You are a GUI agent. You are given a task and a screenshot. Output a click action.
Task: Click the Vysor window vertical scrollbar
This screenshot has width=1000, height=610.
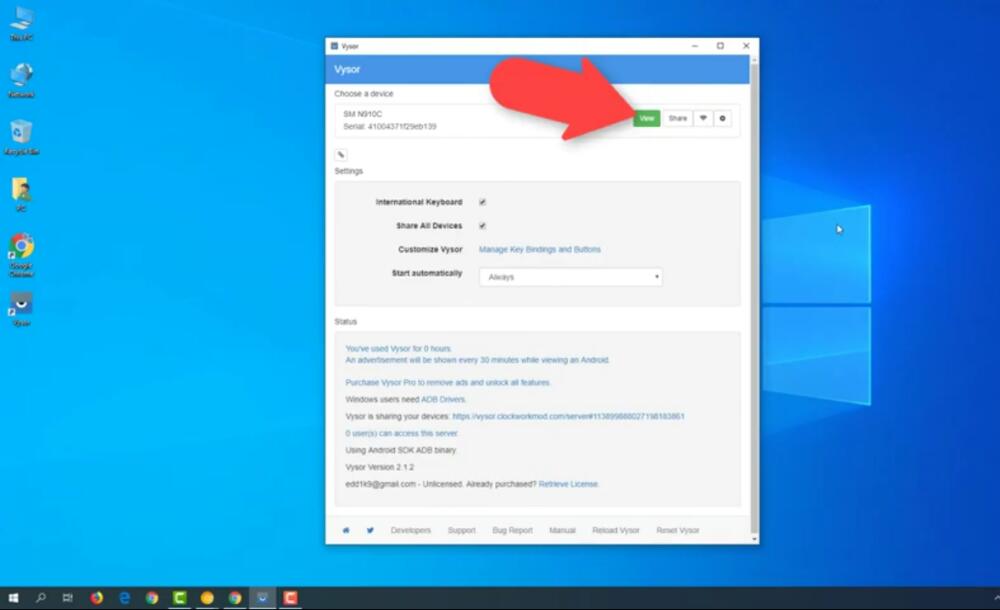[754, 299]
